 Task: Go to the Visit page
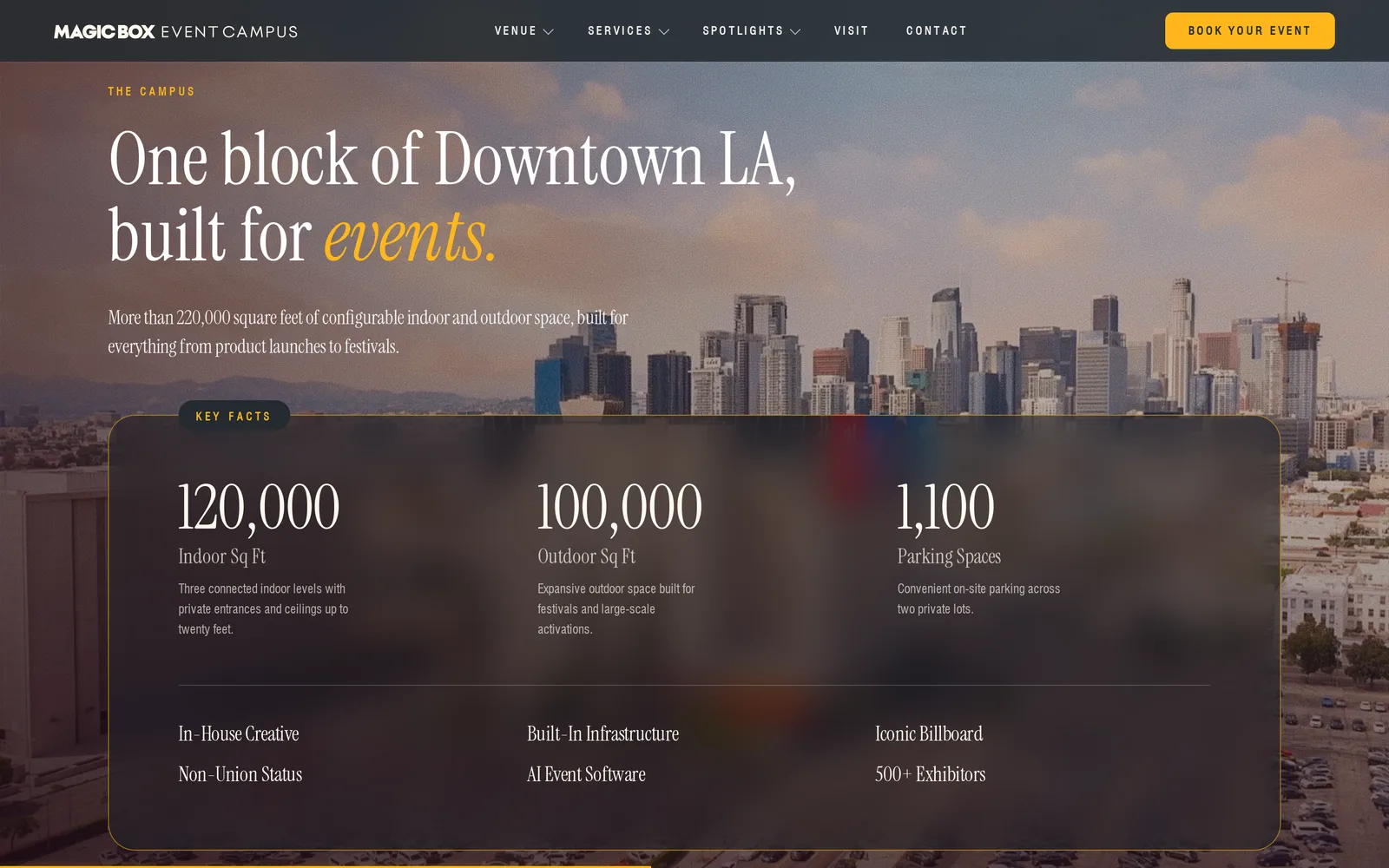pyautogui.click(x=852, y=31)
